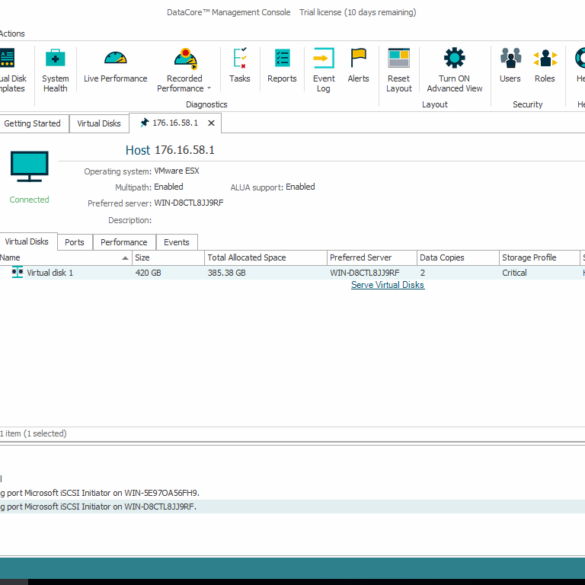The width and height of the screenshot is (585, 585).
Task: Click WIN-D8CTL8JJ9RF in the Preferred Server column
Action: click(365, 273)
